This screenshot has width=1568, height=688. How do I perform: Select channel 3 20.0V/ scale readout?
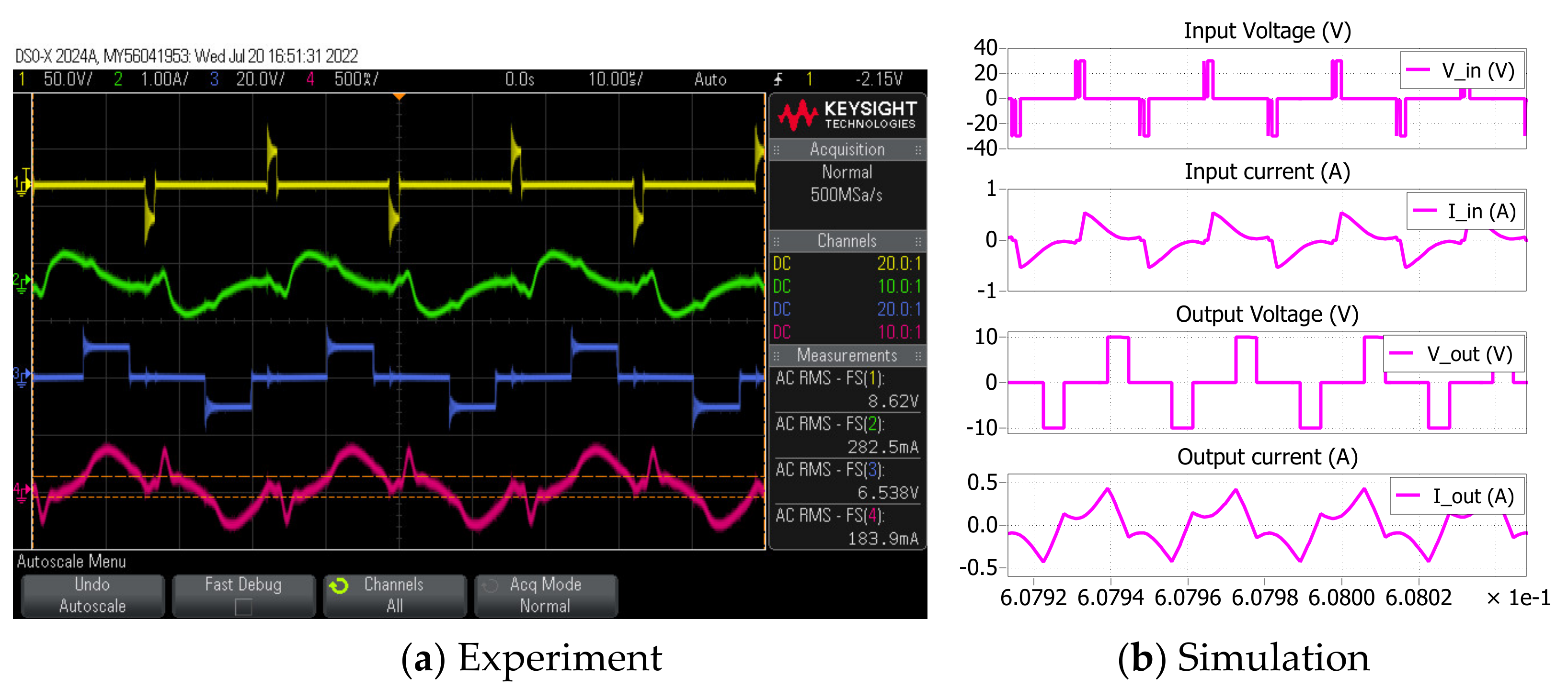tap(260, 79)
